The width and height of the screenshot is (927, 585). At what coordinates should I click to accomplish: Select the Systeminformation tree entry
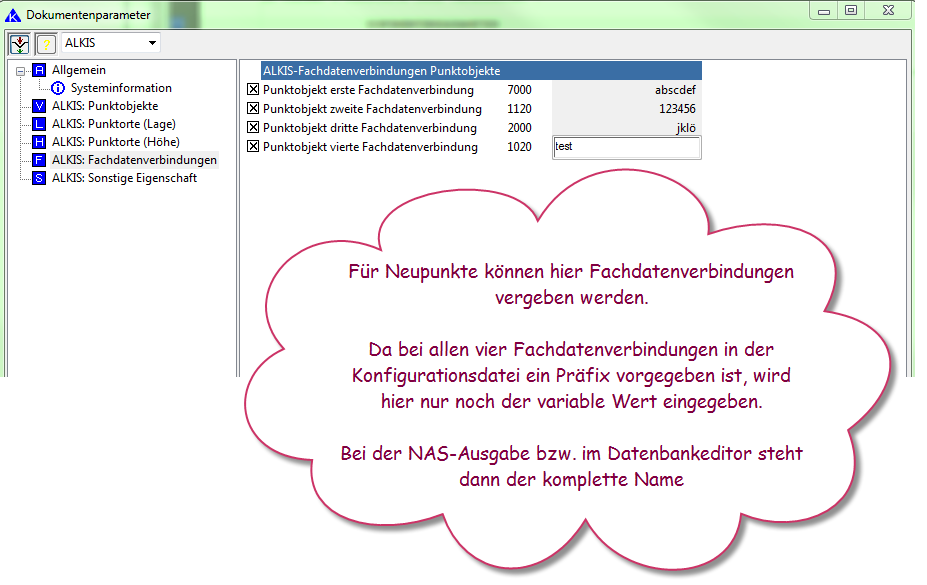[x=121, y=88]
